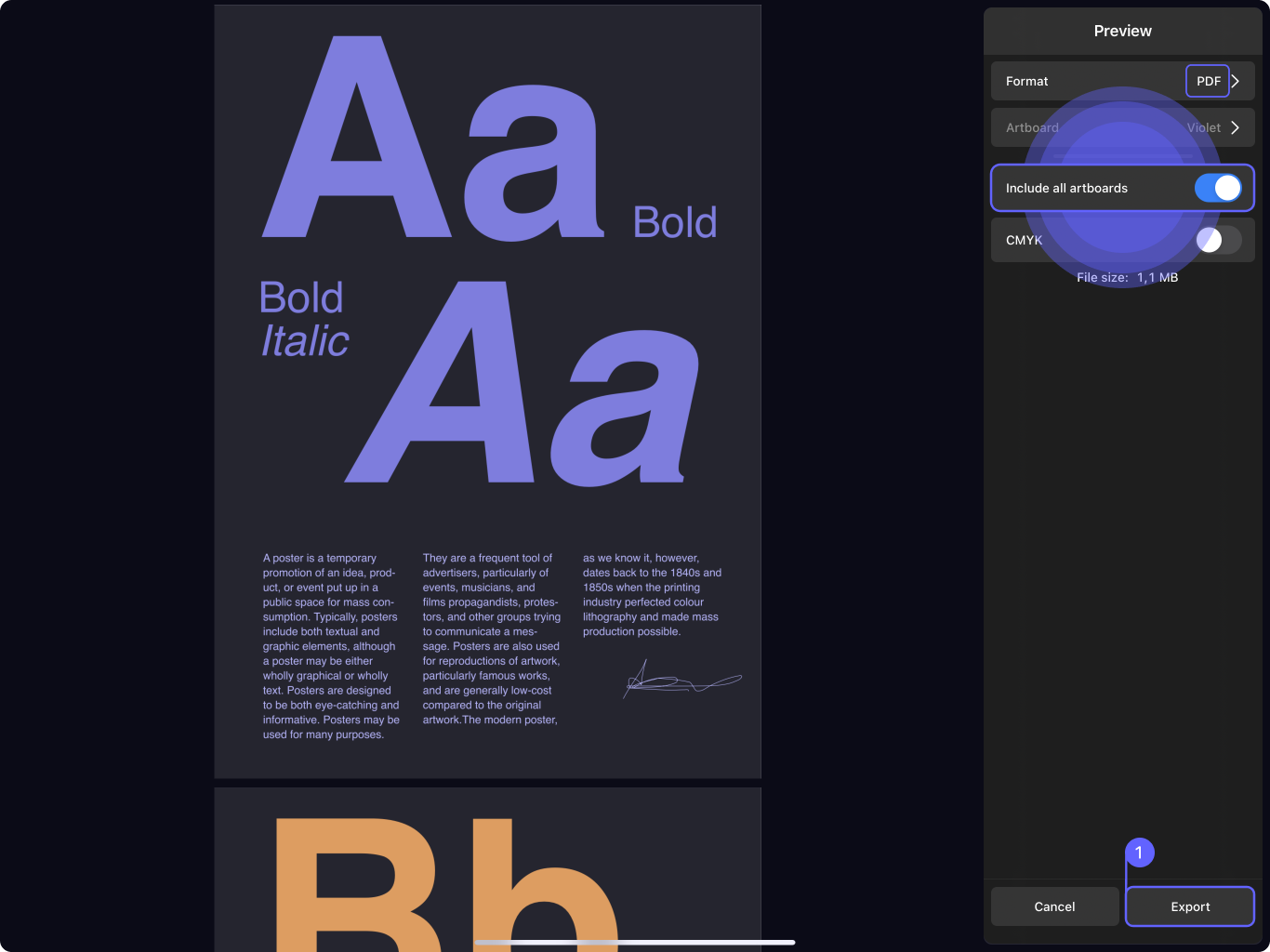
Task: Open the Format PDF selector
Action: (1208, 81)
